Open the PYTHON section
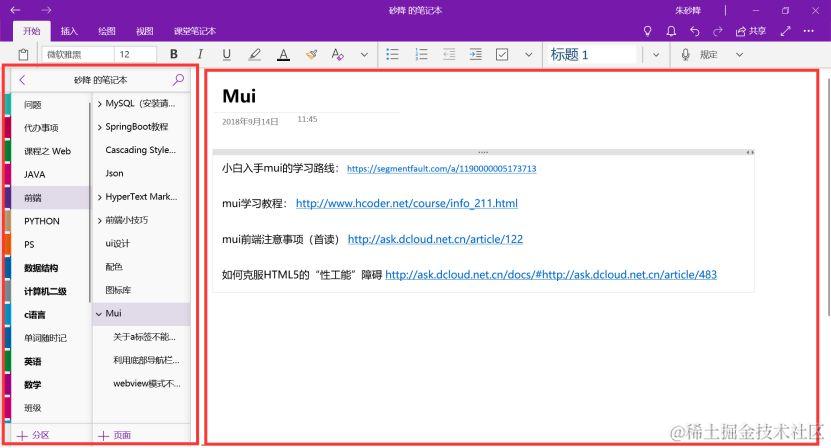 click(x=51, y=221)
